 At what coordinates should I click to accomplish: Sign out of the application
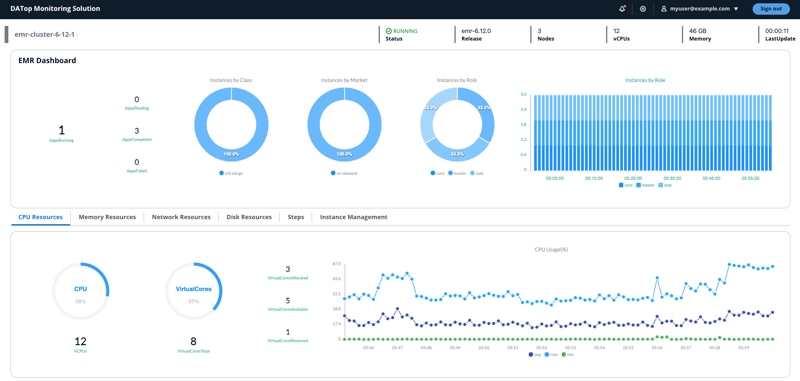pos(770,9)
